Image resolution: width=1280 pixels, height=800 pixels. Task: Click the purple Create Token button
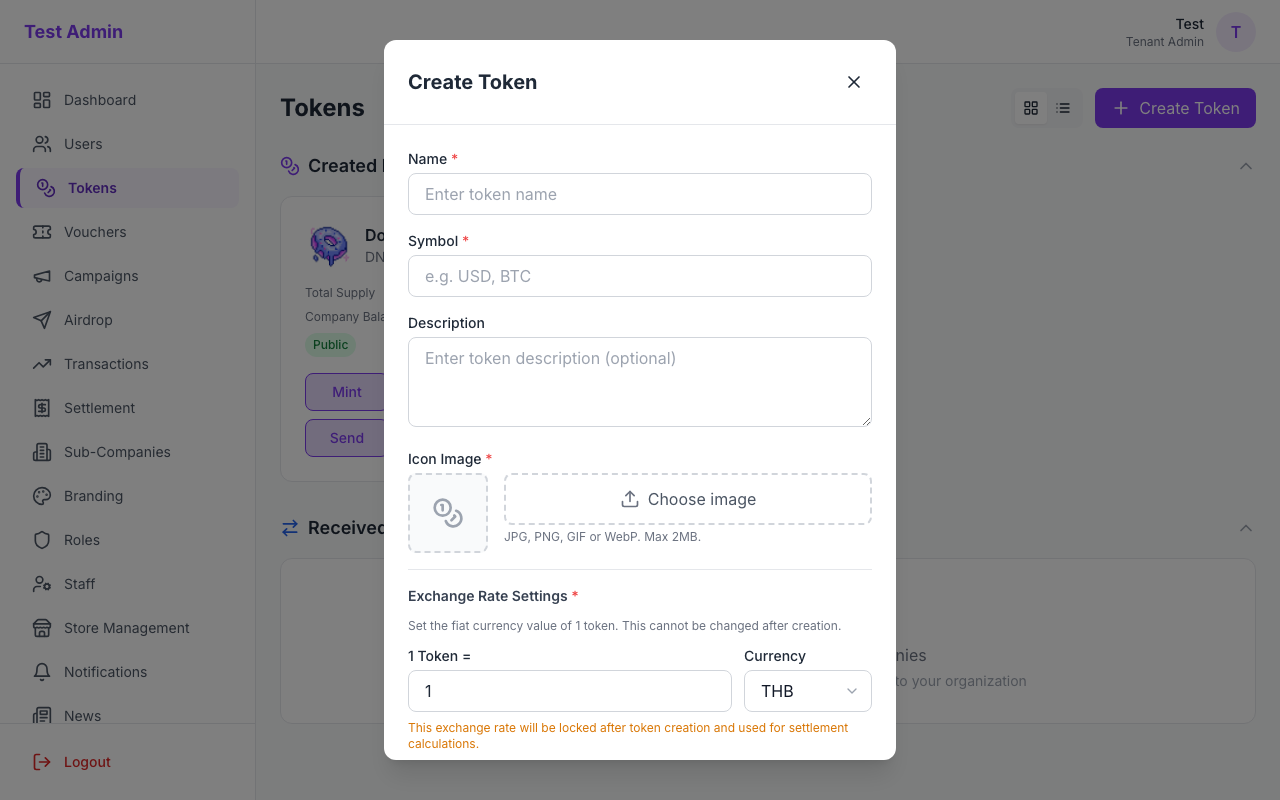1175,107
